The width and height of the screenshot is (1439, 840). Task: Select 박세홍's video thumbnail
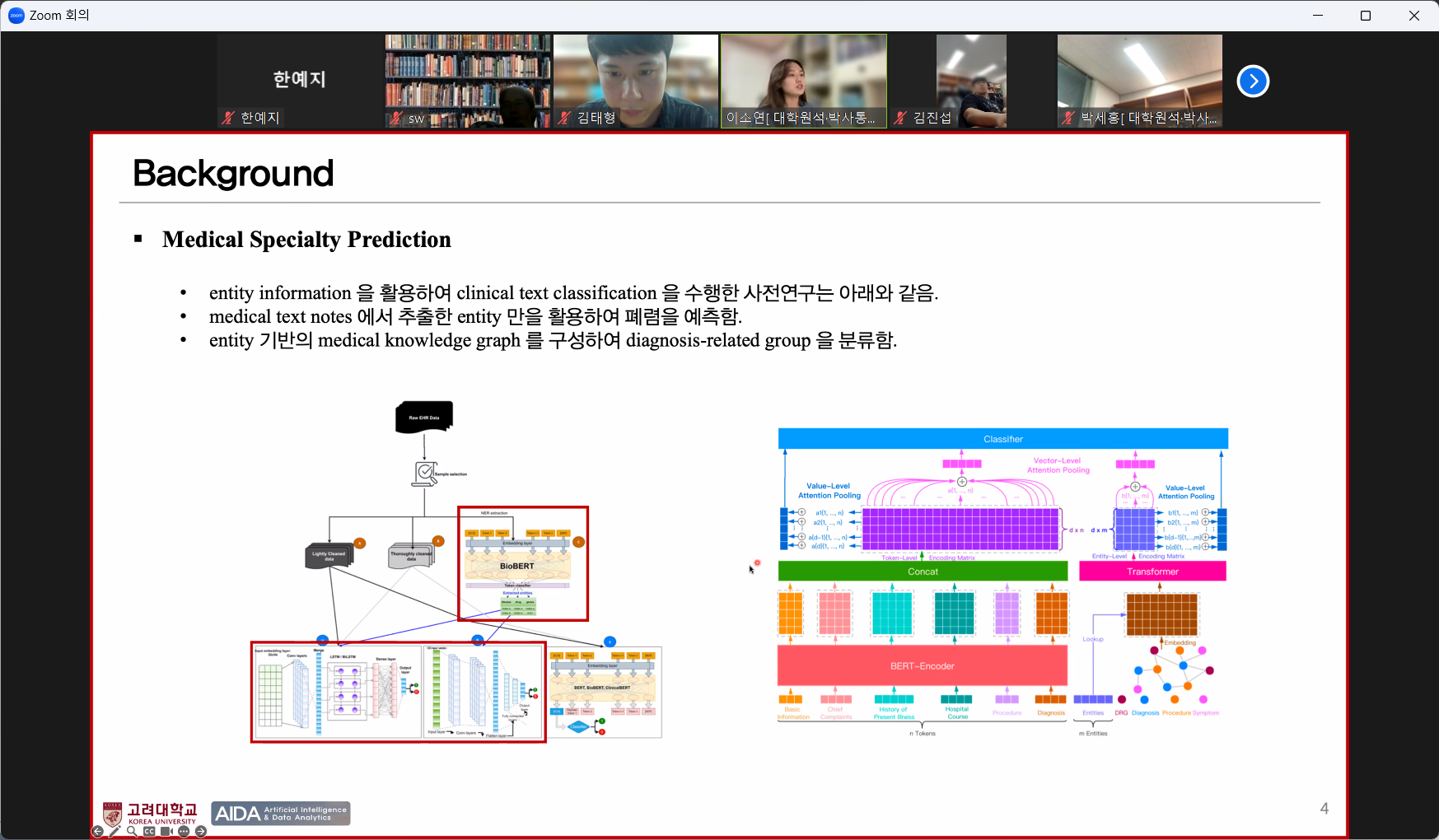[x=1139, y=80]
